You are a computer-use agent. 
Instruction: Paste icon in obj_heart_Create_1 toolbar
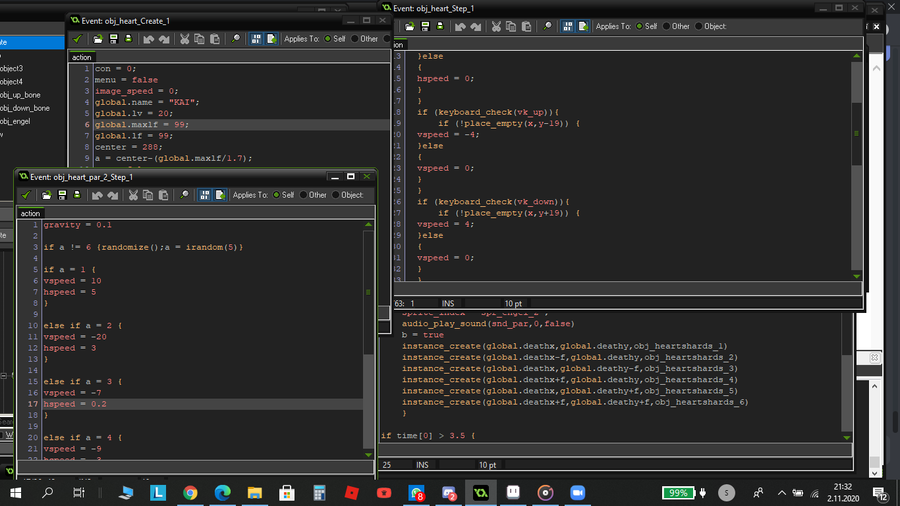click(x=215, y=39)
